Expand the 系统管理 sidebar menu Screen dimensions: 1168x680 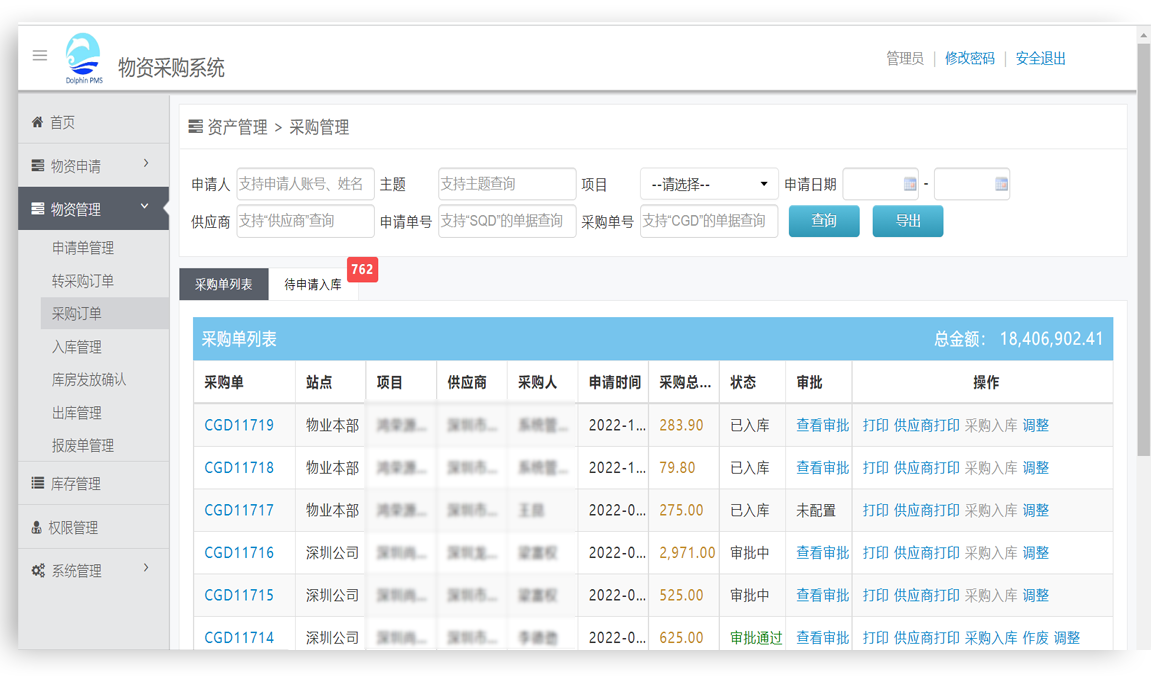[x=92, y=571]
